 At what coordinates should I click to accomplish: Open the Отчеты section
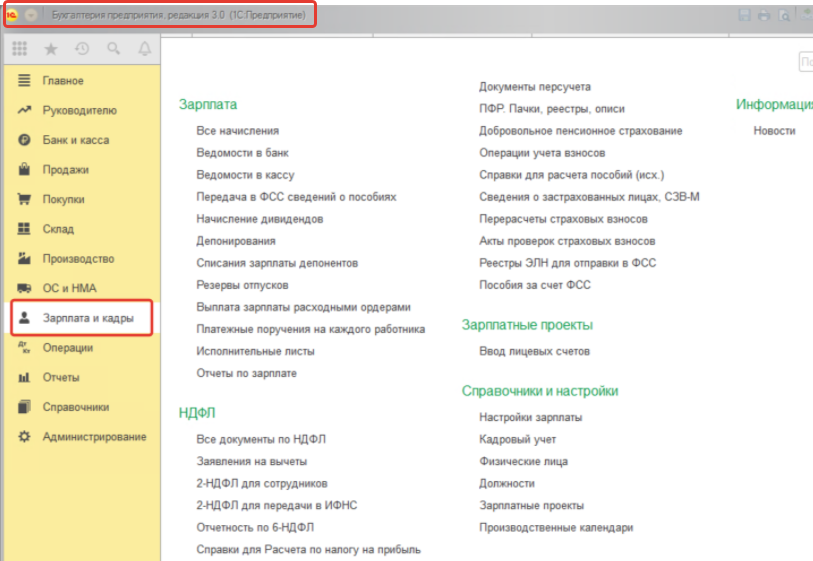[x=61, y=377]
